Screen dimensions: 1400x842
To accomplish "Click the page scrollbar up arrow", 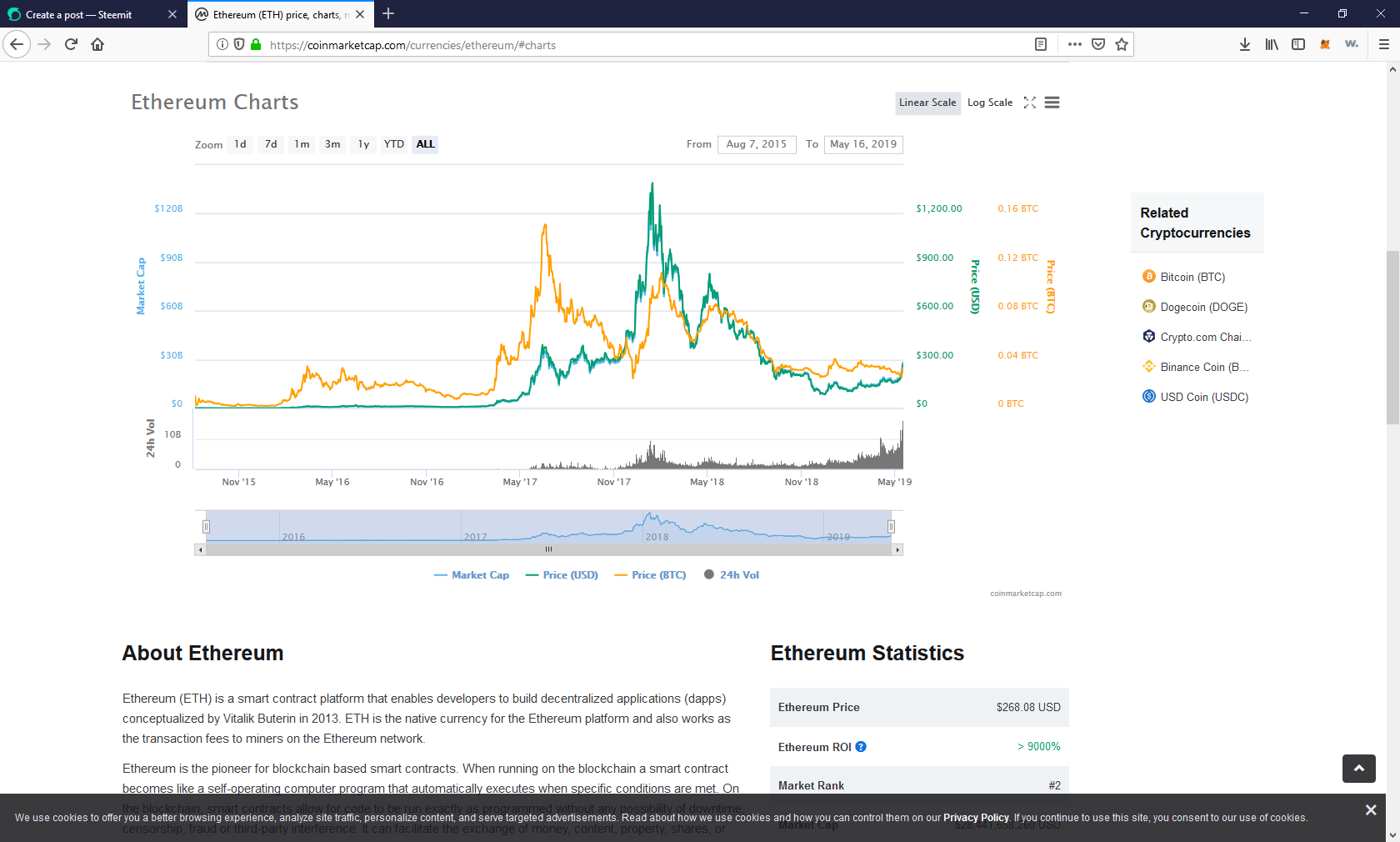I will click(1392, 69).
